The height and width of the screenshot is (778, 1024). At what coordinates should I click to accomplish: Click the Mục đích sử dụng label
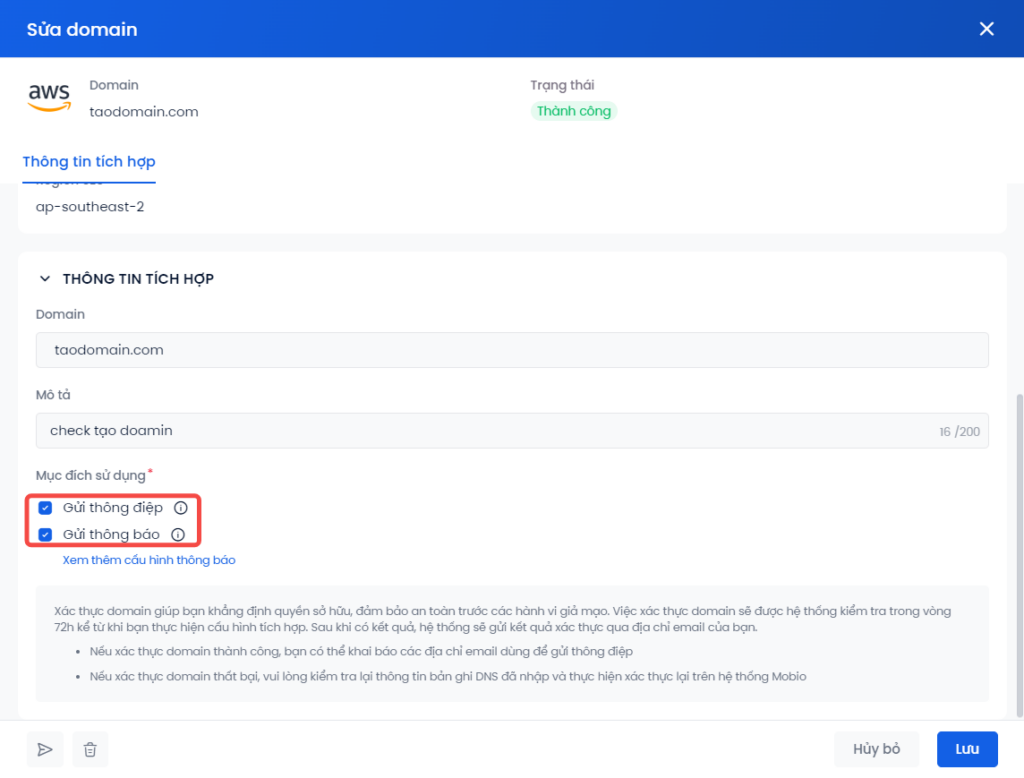[x=91, y=476]
